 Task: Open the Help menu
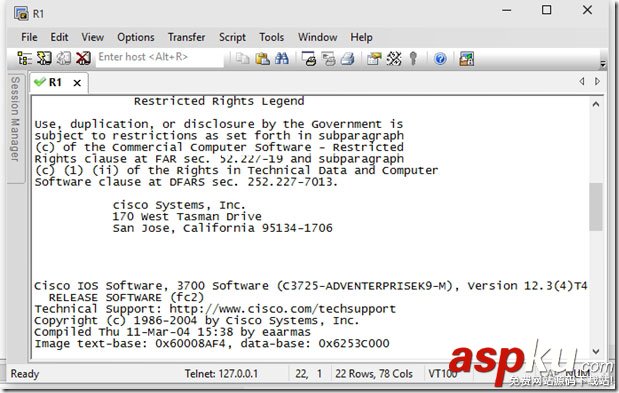coord(361,37)
